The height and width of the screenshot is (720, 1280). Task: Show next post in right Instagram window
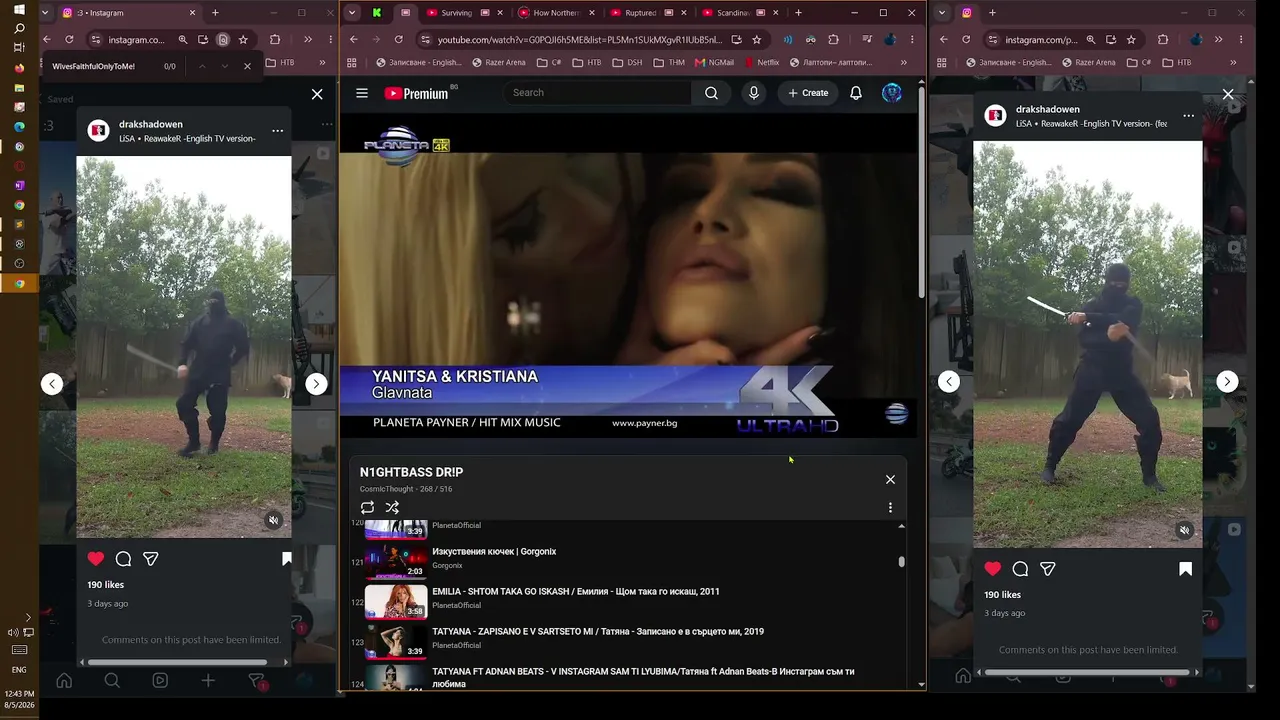[1227, 381]
